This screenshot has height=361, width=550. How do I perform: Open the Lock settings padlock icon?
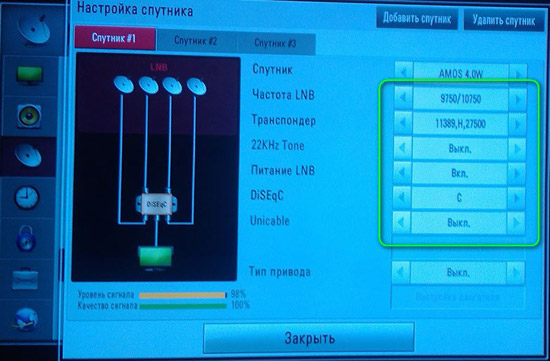pyautogui.click(x=26, y=239)
